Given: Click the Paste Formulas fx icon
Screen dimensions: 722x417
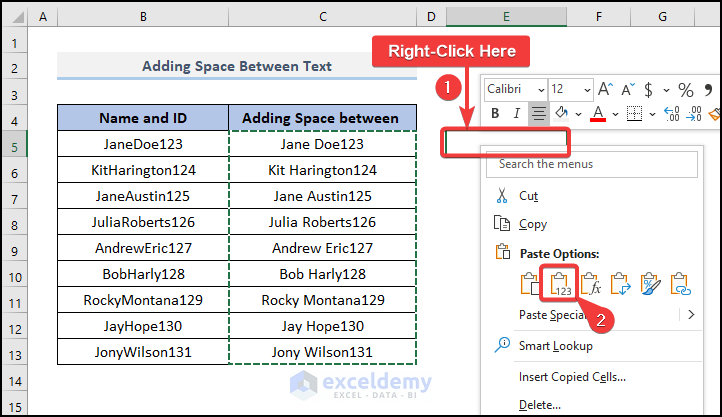Looking at the screenshot, I should pyautogui.click(x=591, y=284).
